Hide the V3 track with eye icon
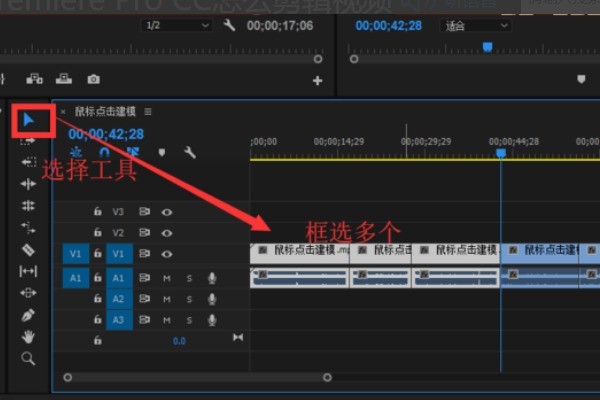 167,212
